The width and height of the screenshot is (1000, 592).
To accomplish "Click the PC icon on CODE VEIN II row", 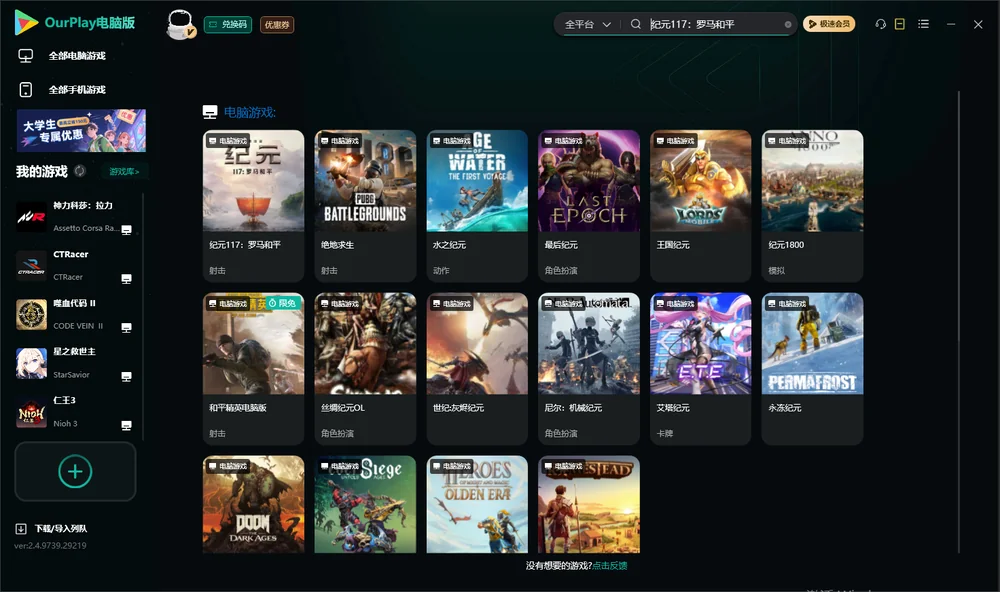I will click(x=126, y=328).
